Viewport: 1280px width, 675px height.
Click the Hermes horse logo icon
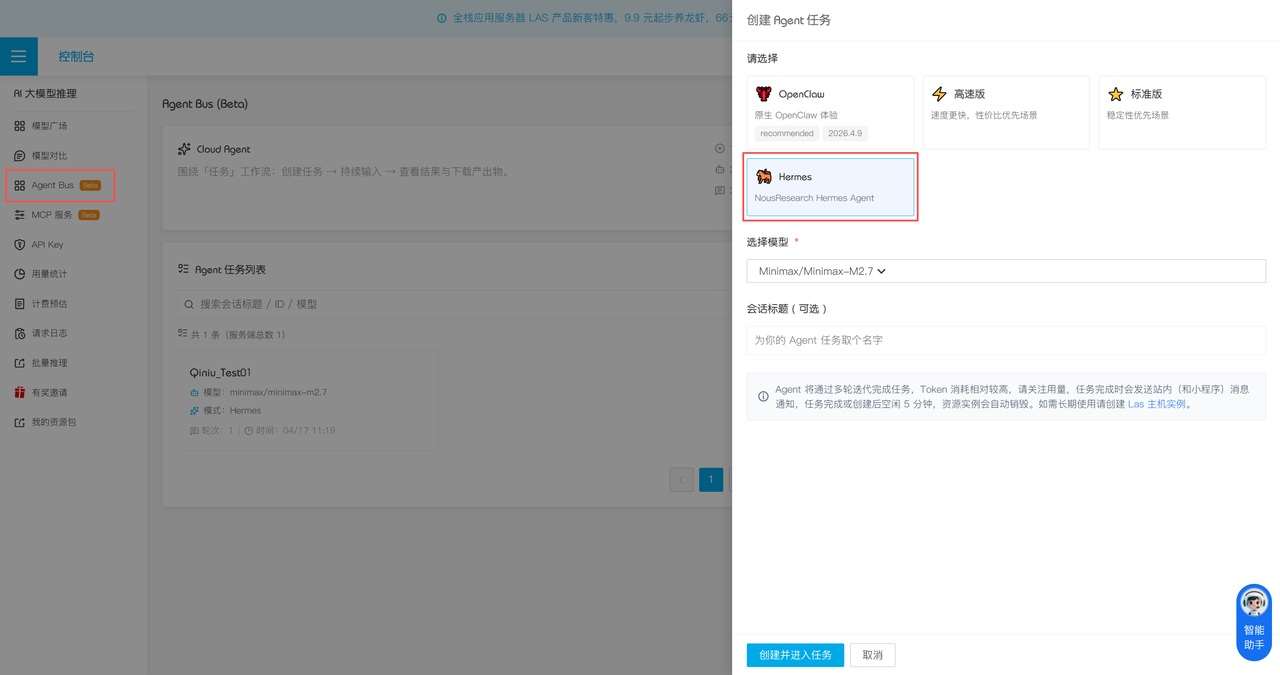click(764, 177)
